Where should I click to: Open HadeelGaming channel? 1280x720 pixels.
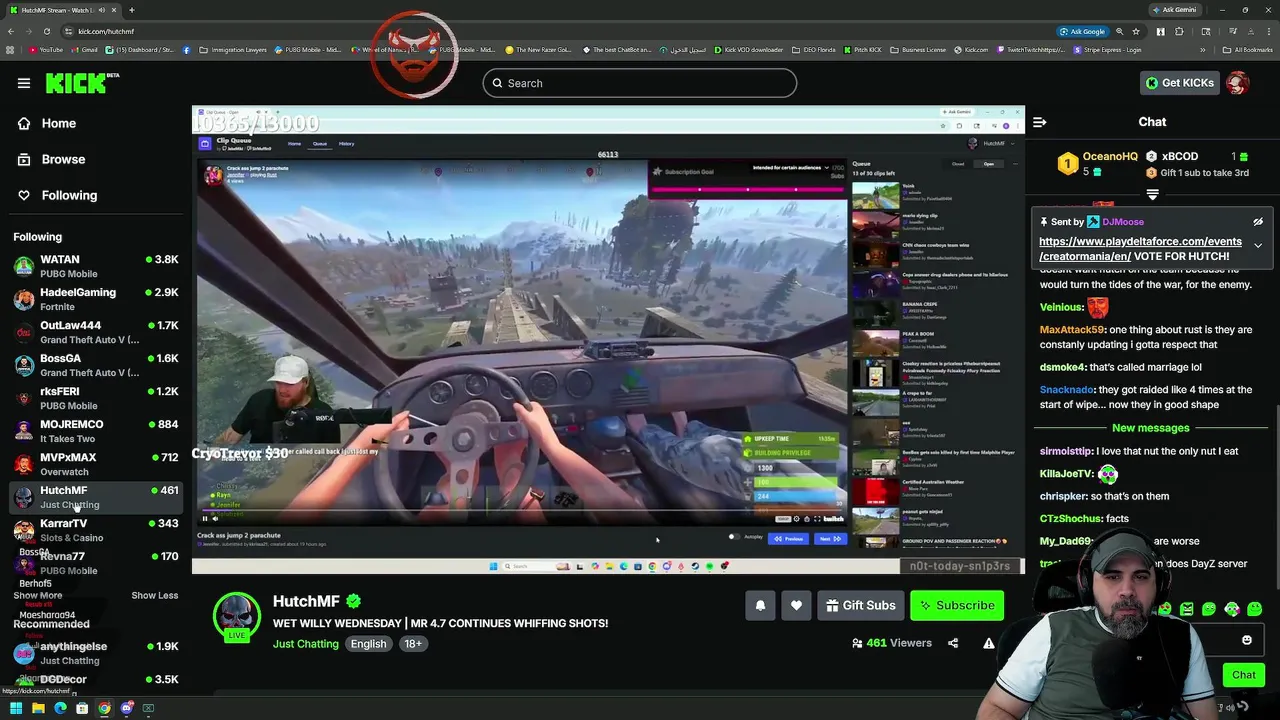tap(96, 299)
